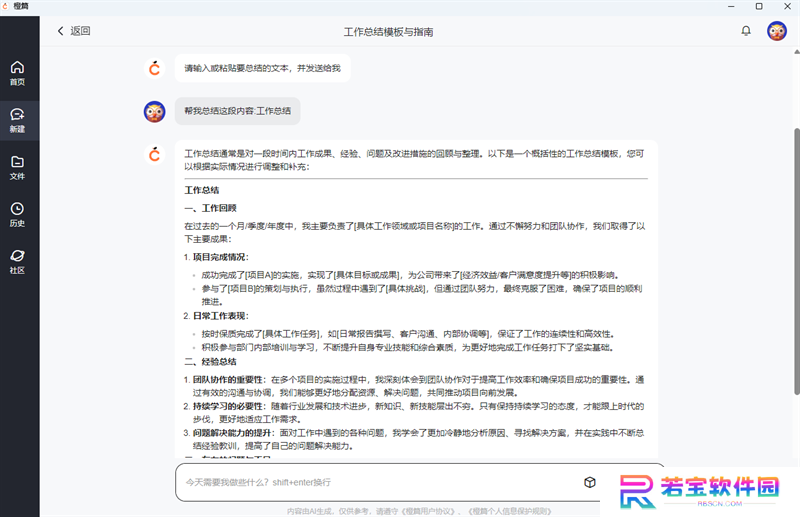The height and width of the screenshot is (517, 800).
Task: Minimize the 橙篇 window
Action: click(x=731, y=6)
